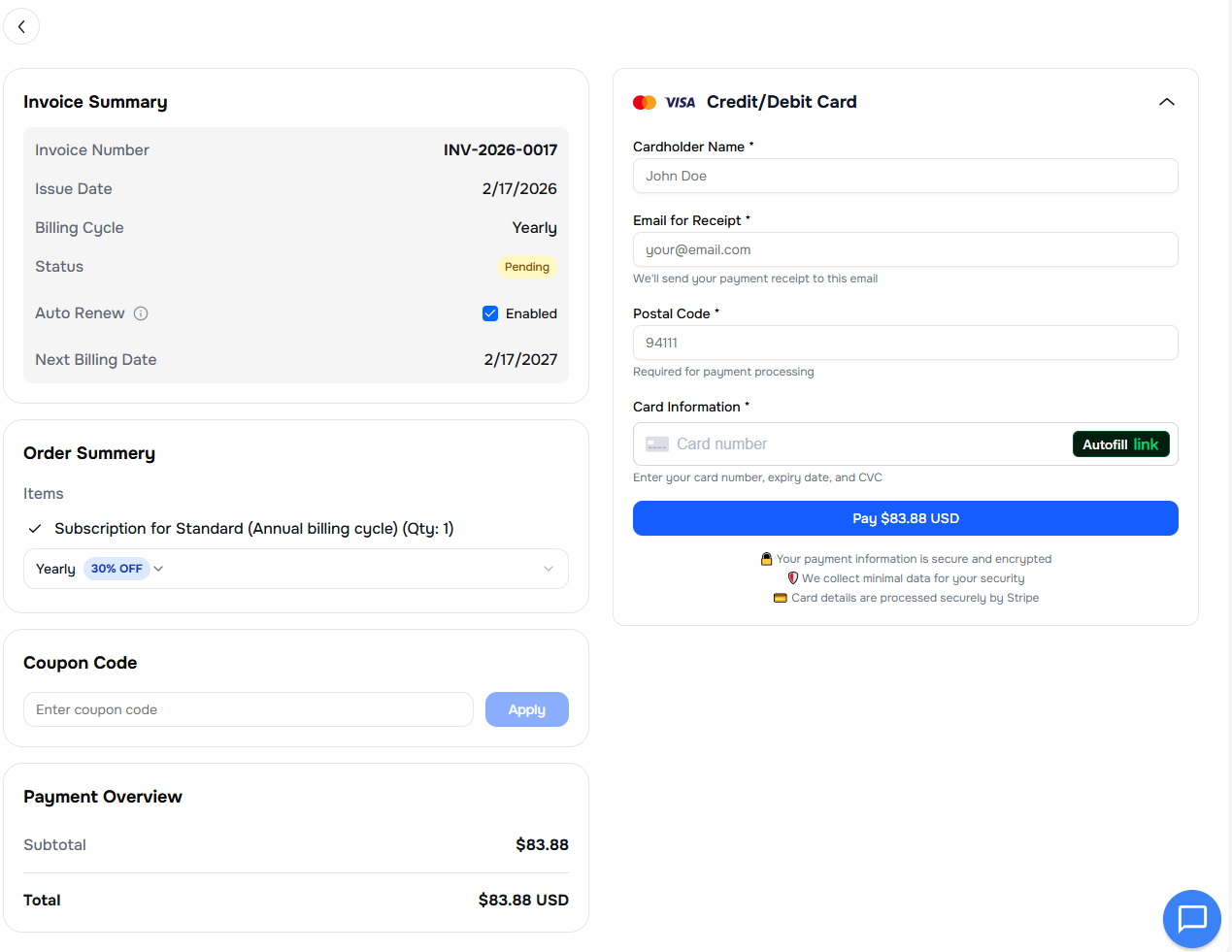Click the Enter coupon code field
This screenshot has width=1232, height=952.
point(248,709)
